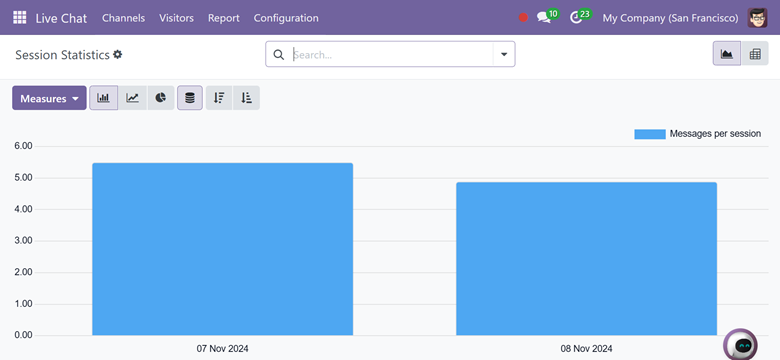Click the red recording status dot
The width and height of the screenshot is (780, 360).
point(523,17)
